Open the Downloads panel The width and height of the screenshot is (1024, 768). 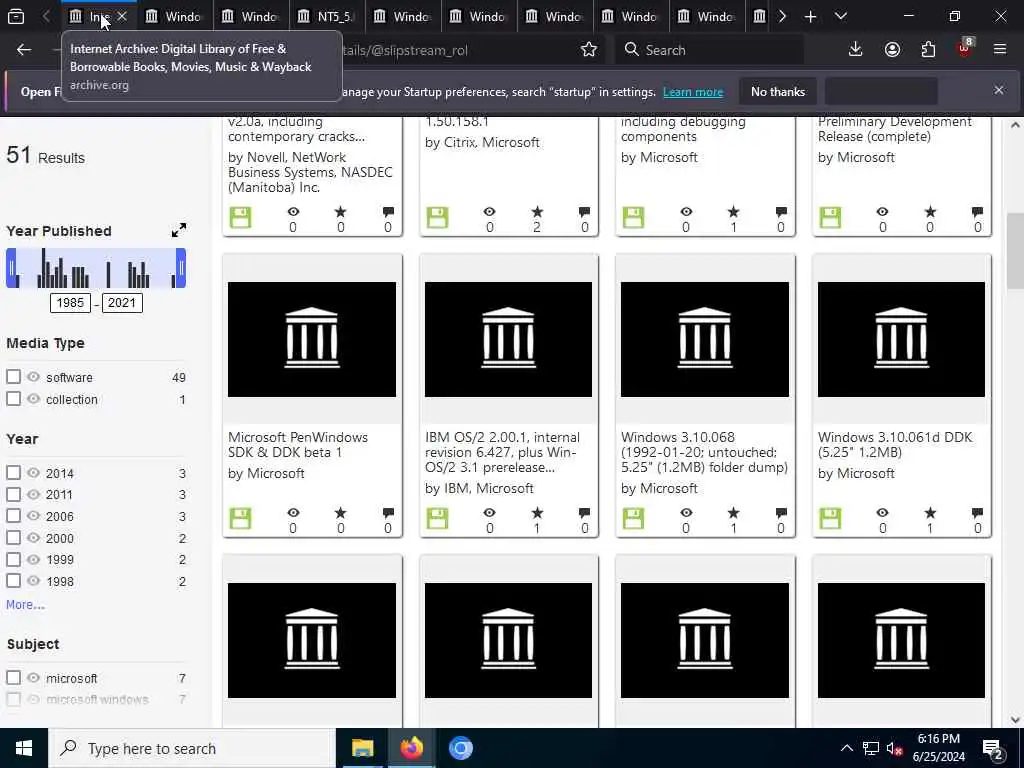856,50
